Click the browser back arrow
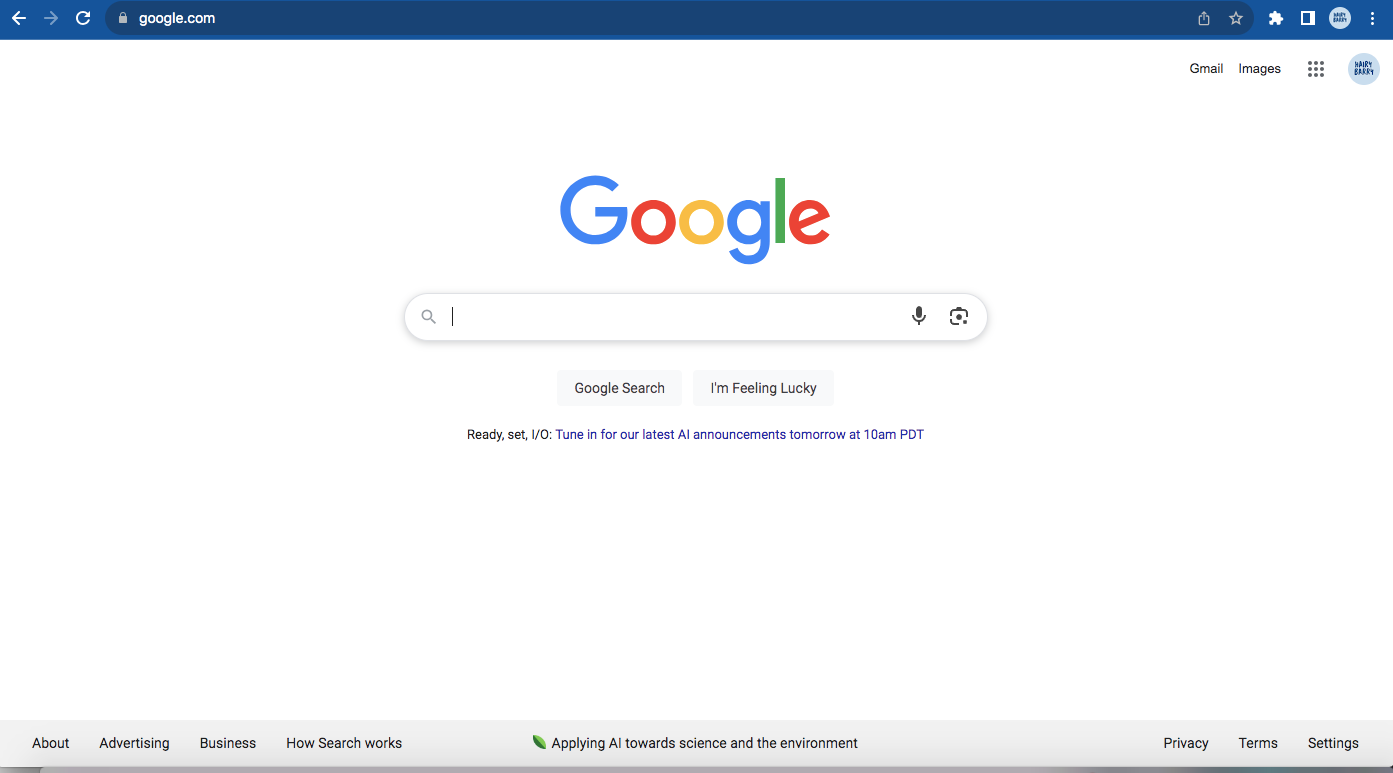 pos(19,18)
